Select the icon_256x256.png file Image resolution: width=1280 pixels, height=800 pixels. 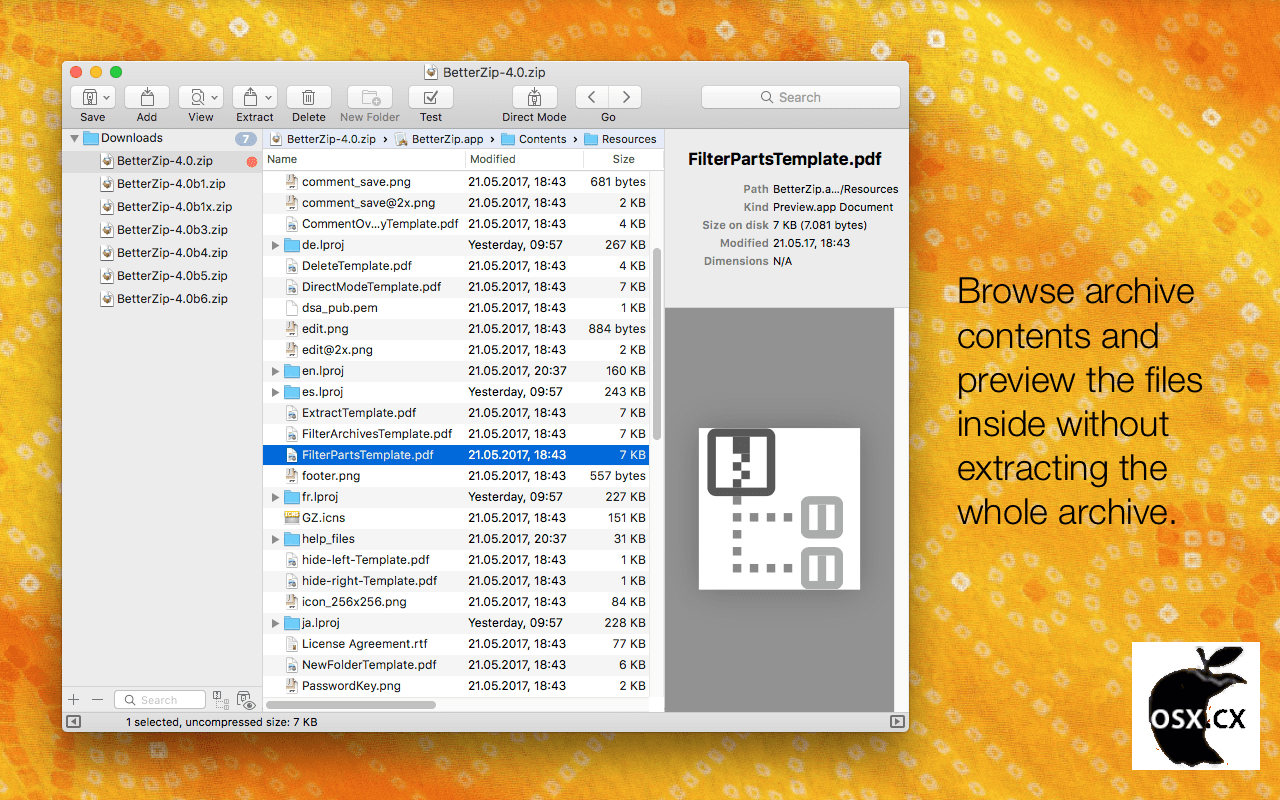[456, 602]
